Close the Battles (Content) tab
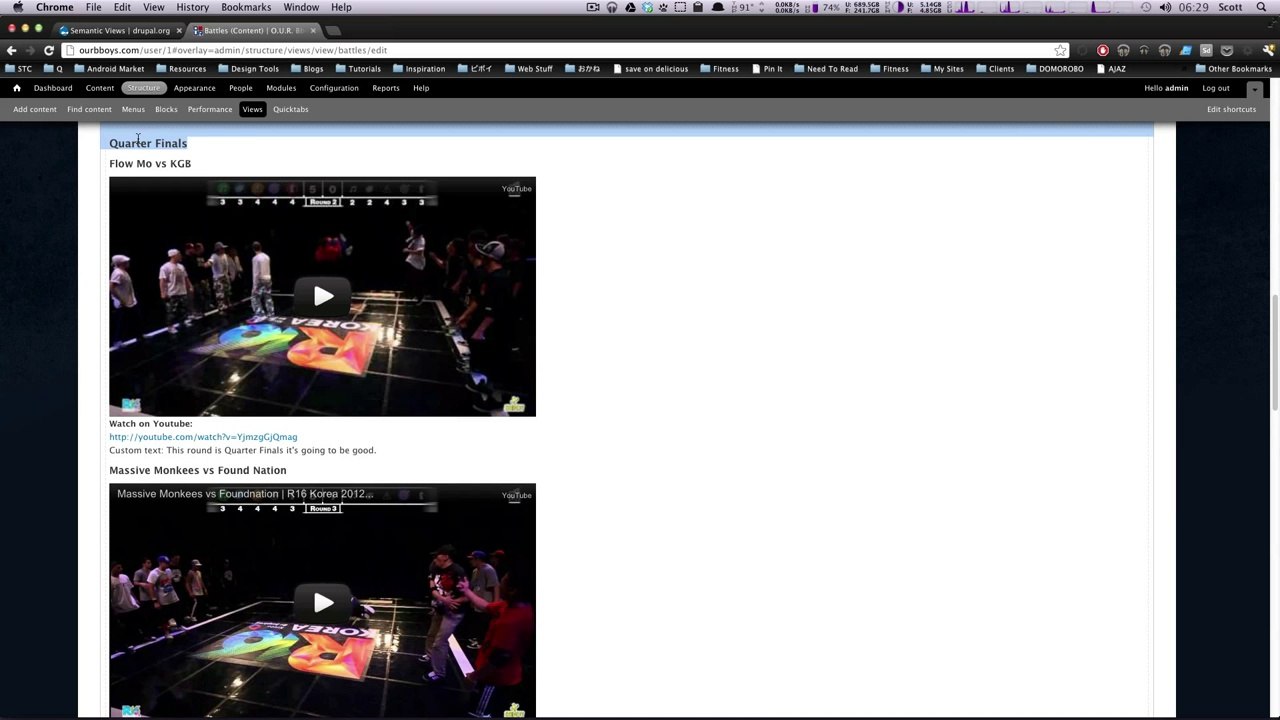 pos(313,30)
